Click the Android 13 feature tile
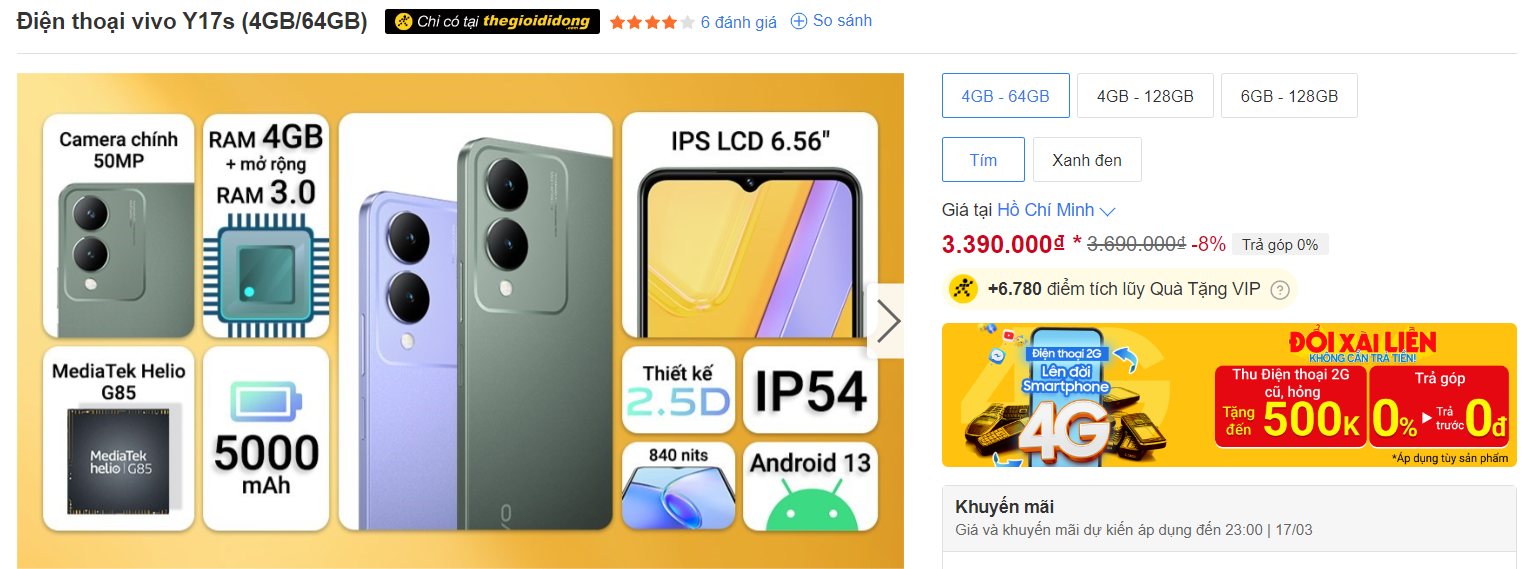1535x569 pixels. coord(810,487)
